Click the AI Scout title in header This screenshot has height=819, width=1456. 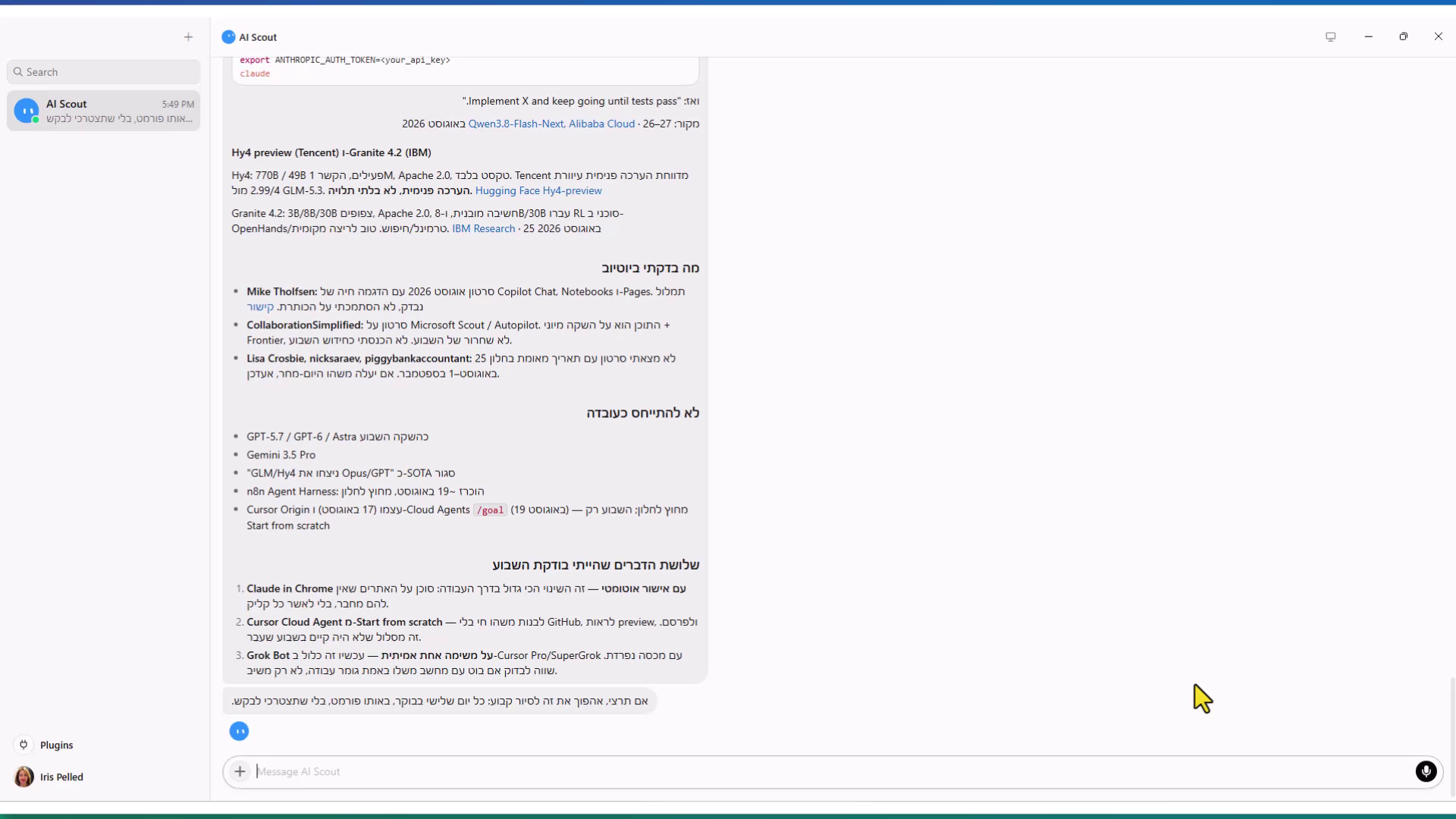pyautogui.click(x=258, y=37)
